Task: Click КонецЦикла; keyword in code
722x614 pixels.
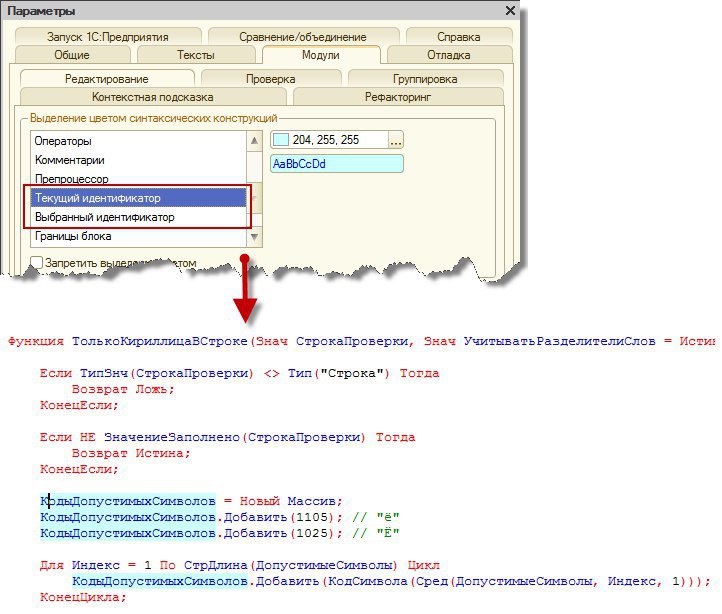Action: pos(83,597)
